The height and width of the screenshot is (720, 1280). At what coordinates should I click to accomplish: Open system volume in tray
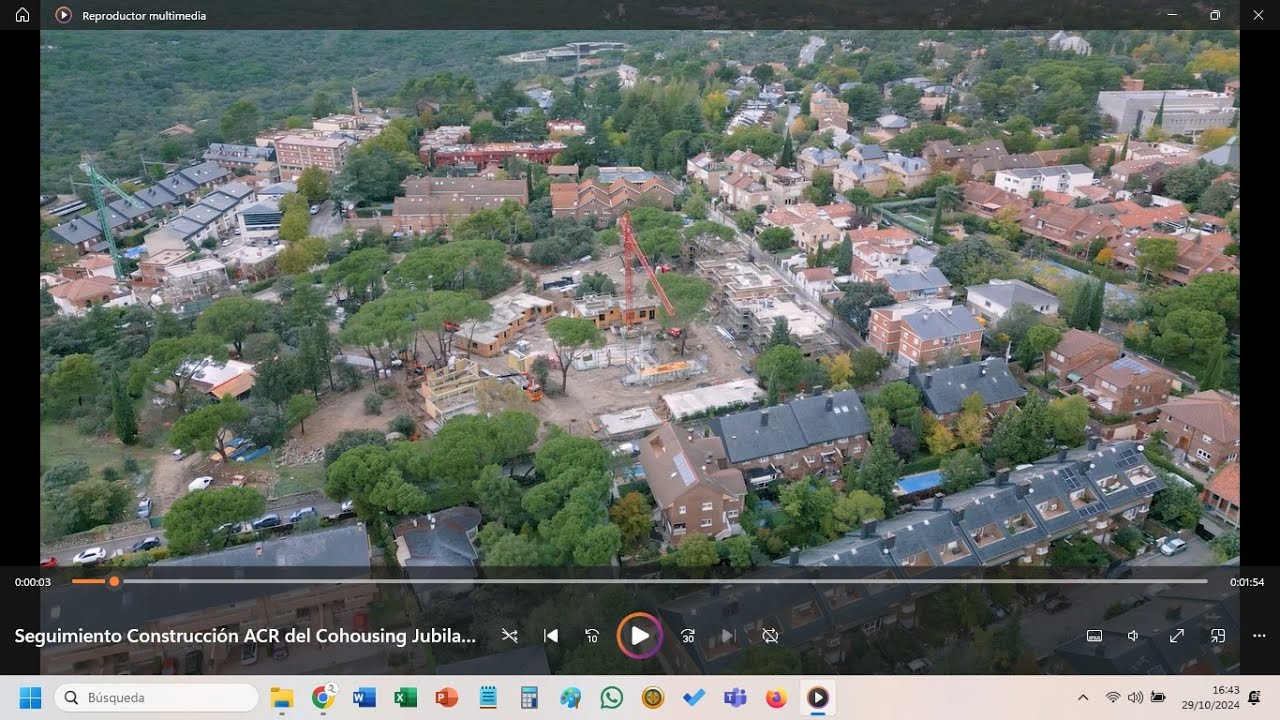(x=1135, y=697)
